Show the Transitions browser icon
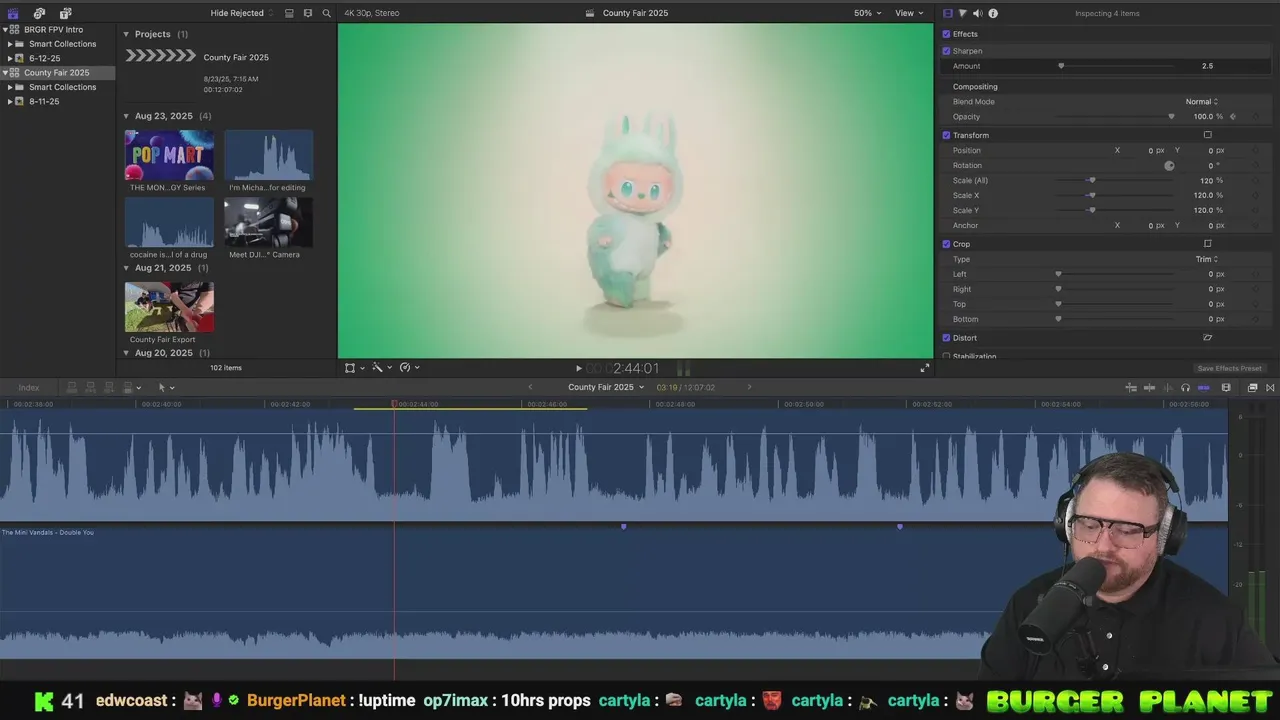 1270,387
